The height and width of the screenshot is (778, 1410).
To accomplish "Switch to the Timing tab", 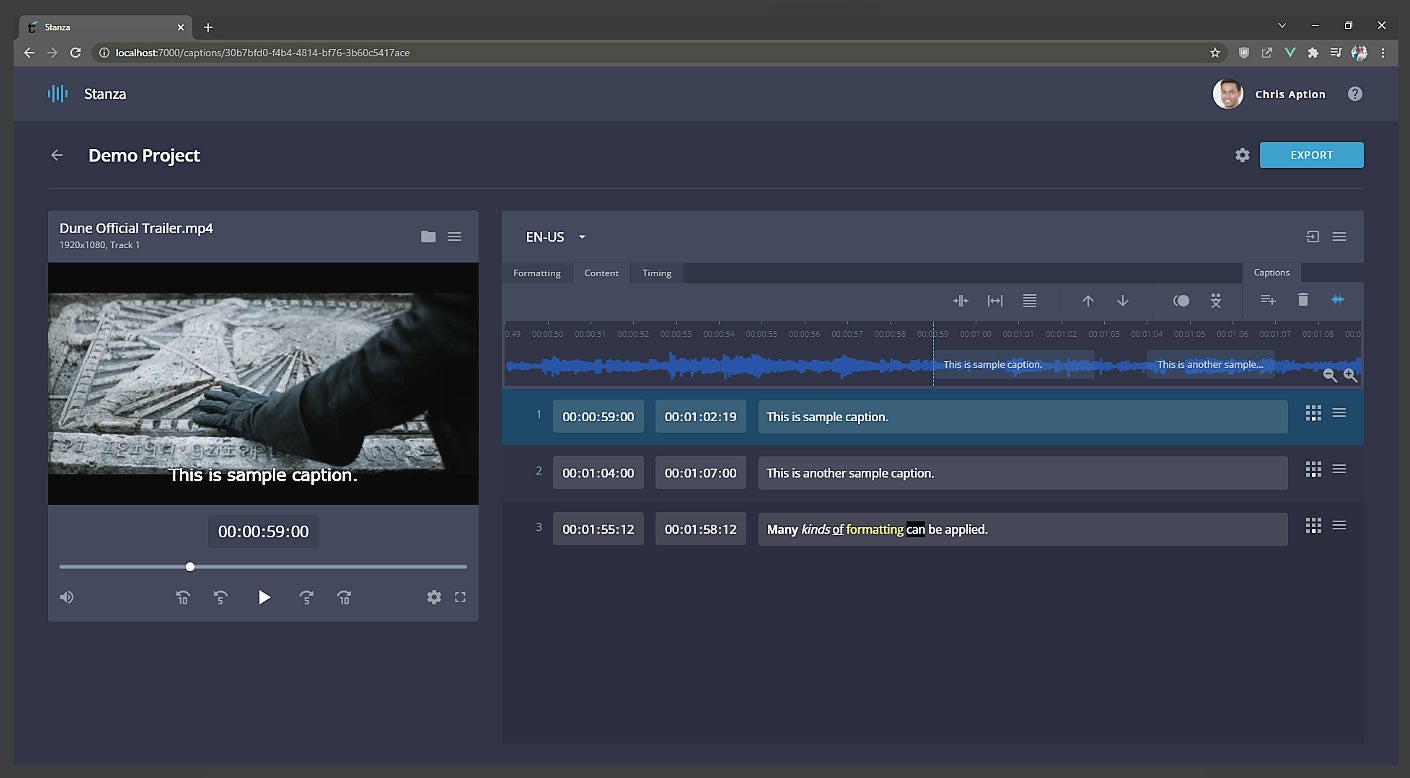I will click(657, 273).
